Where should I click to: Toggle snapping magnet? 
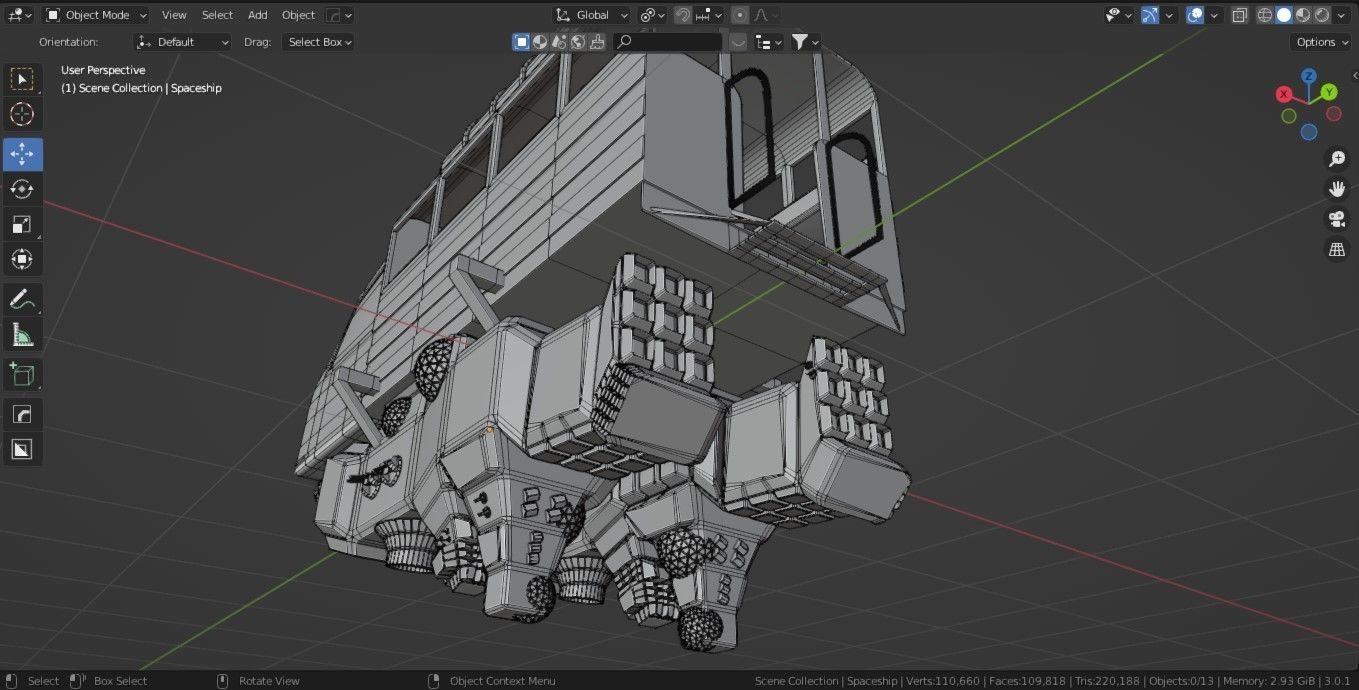pos(683,15)
